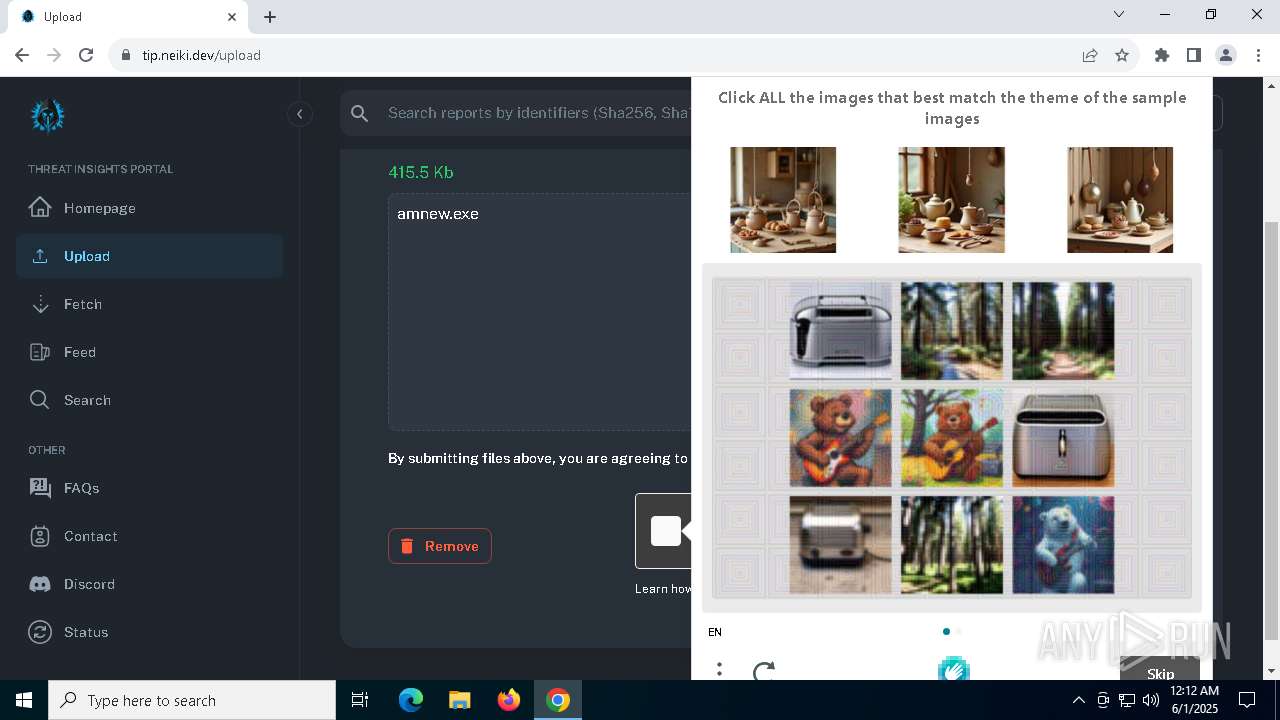
Task: Select the middle-right silver toaster image
Action: tap(1063, 438)
